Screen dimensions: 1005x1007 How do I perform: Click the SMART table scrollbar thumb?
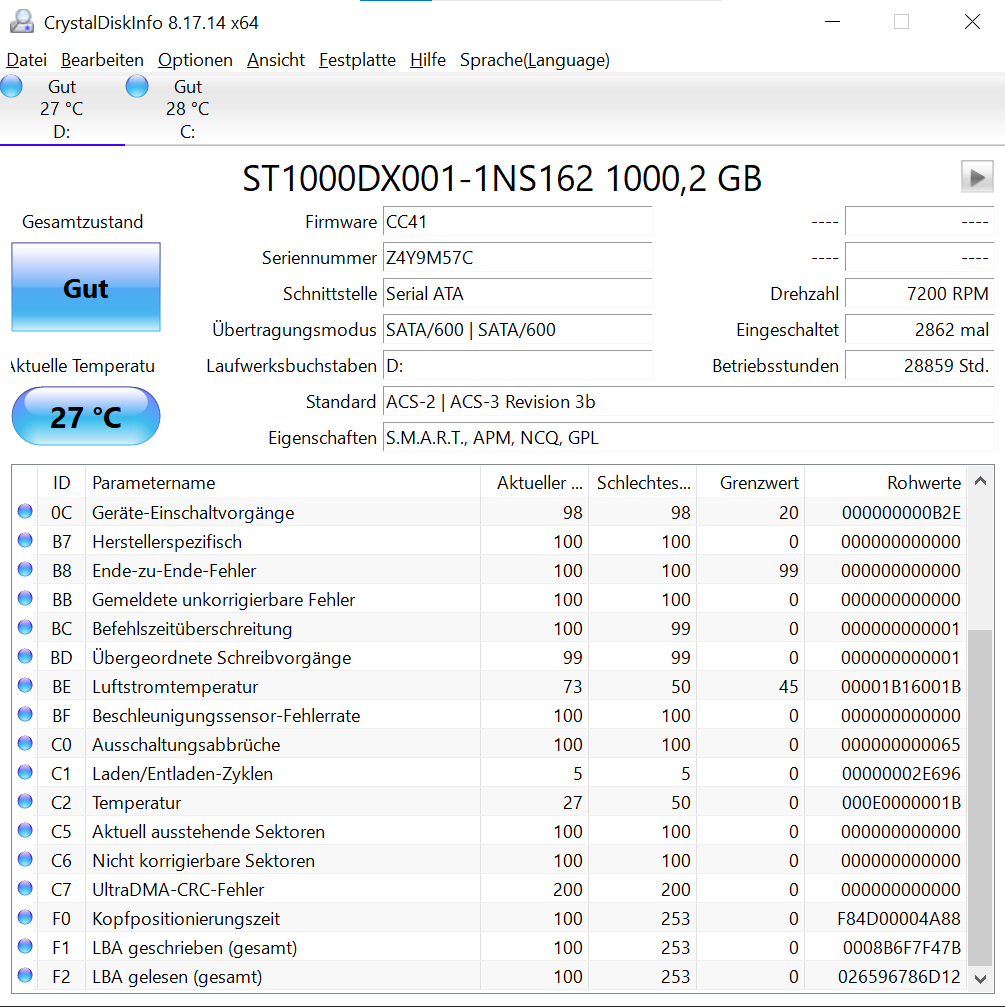click(980, 797)
